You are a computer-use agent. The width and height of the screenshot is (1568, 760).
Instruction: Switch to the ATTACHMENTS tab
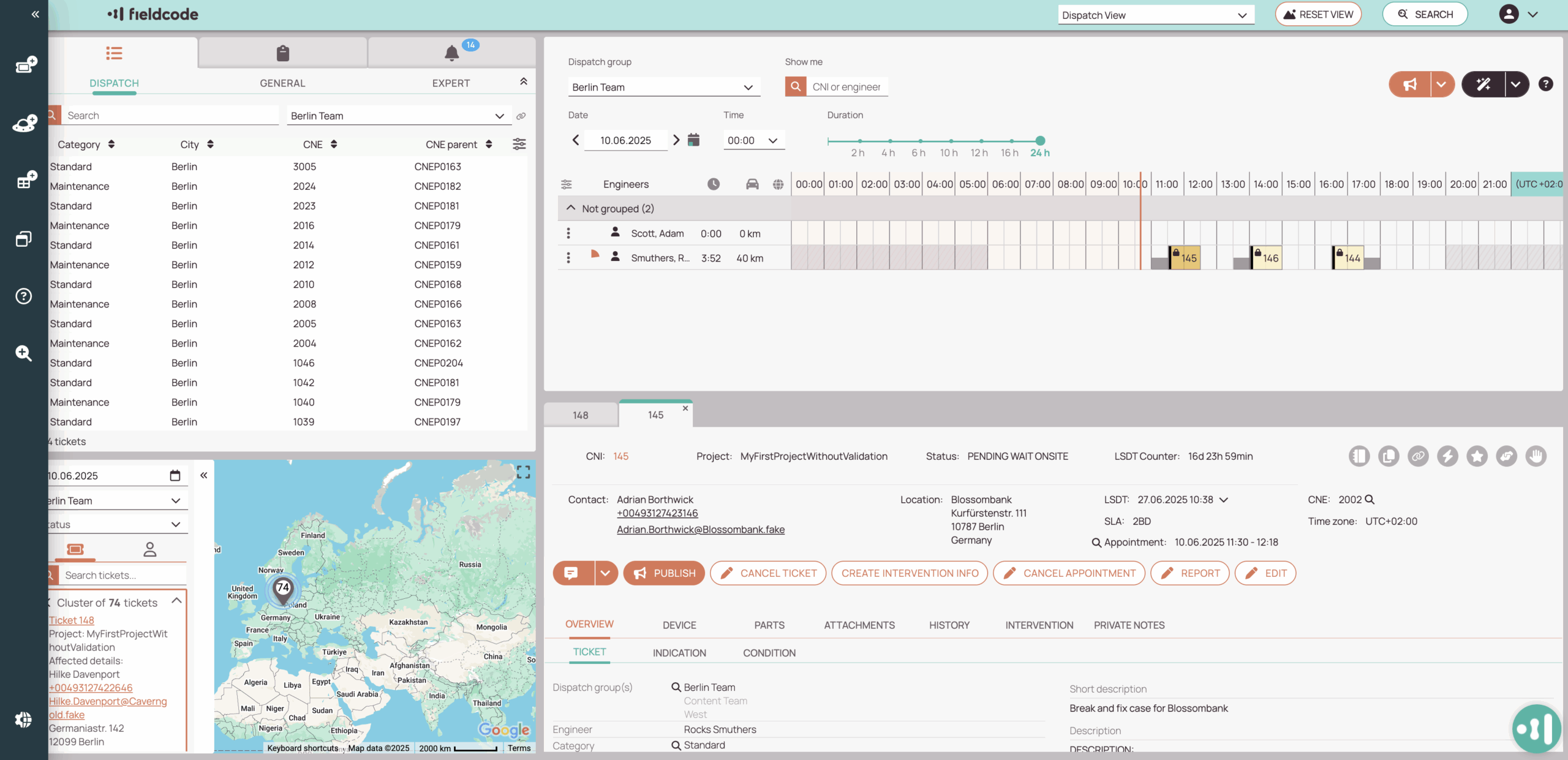pos(859,625)
